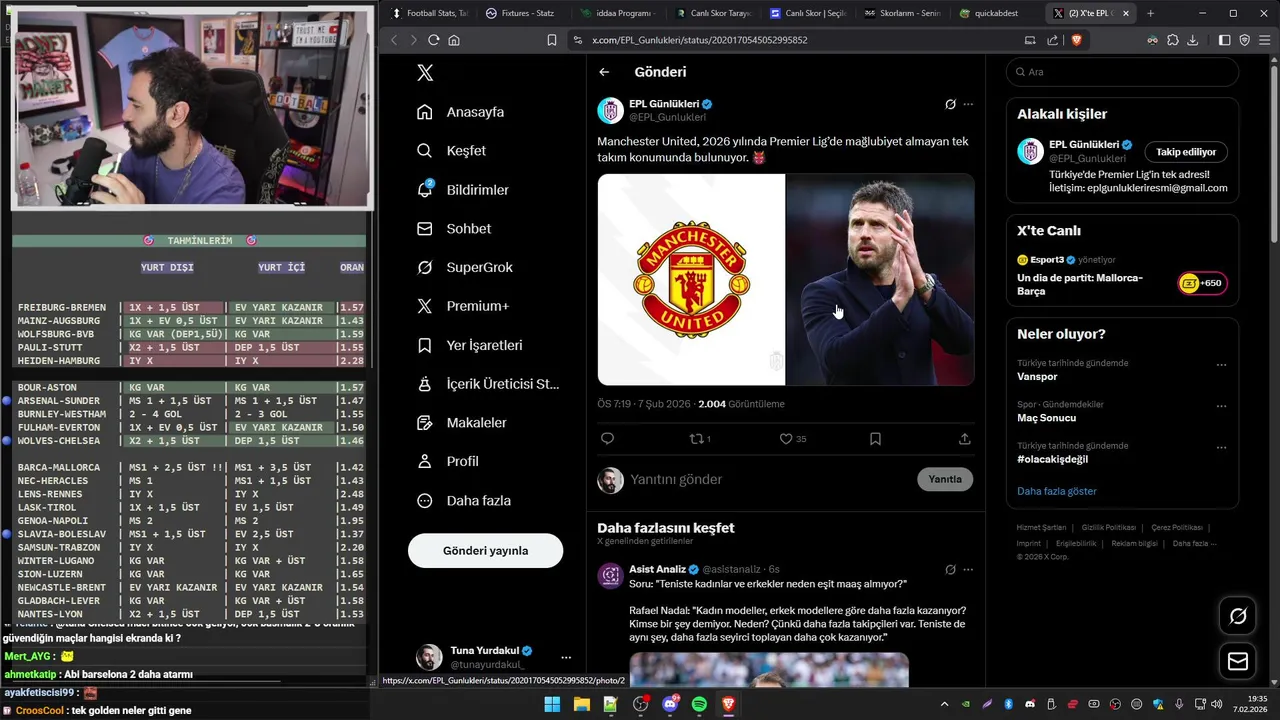Viewport: 1280px width, 720px height.
Task: Open #olacakişdeğil trending topic
Action: click(1052, 459)
